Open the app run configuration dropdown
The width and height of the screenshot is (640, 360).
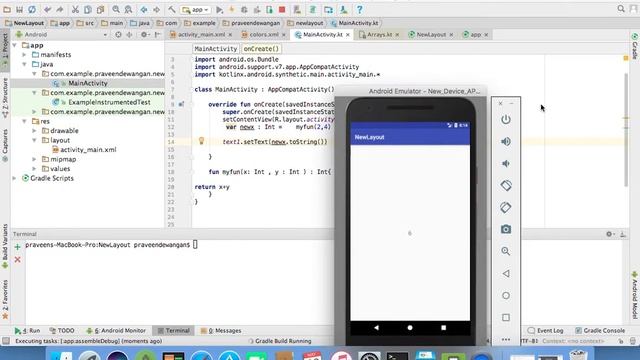tap(196, 9)
